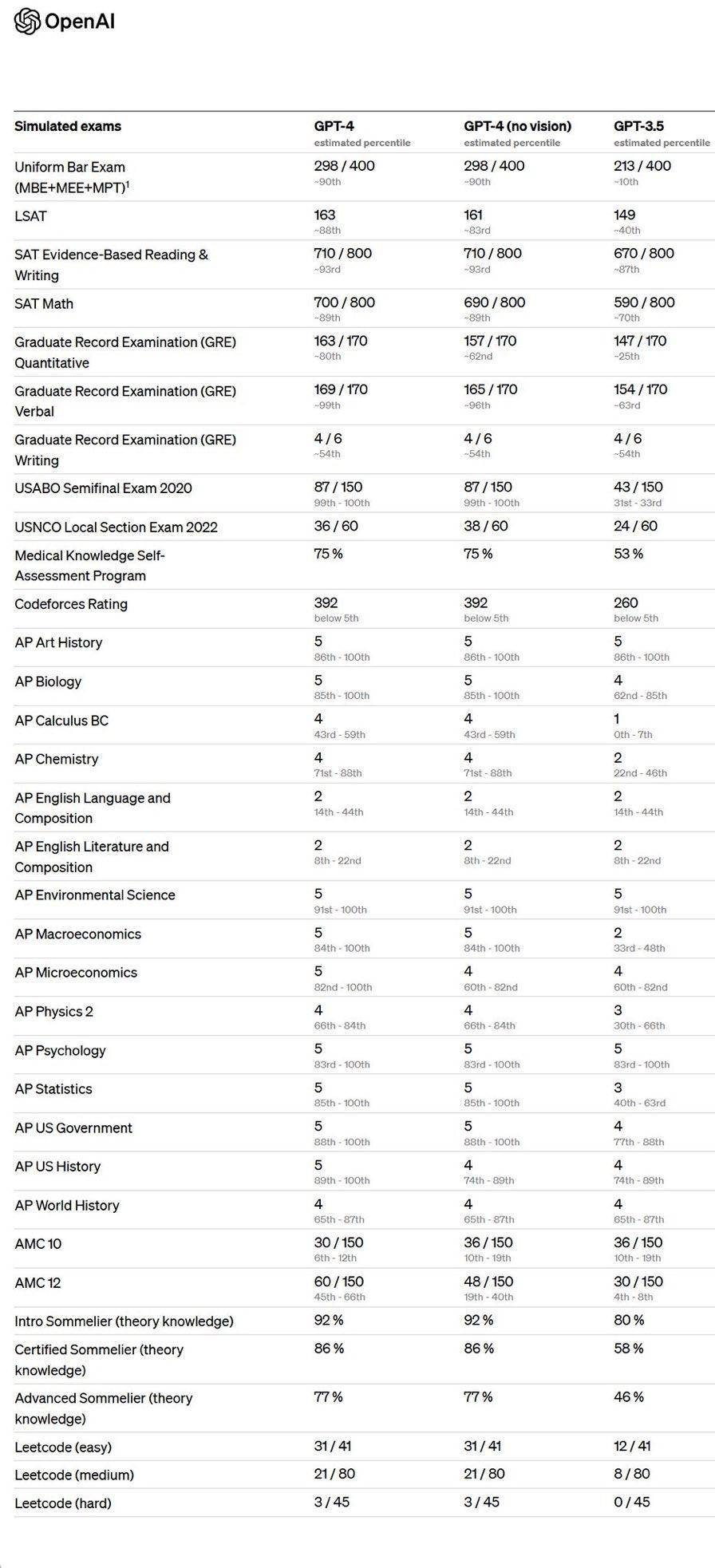This screenshot has width=715, height=1568.
Task: Click the "USABO Semifinal Exam 2020" label
Action: [x=103, y=488]
